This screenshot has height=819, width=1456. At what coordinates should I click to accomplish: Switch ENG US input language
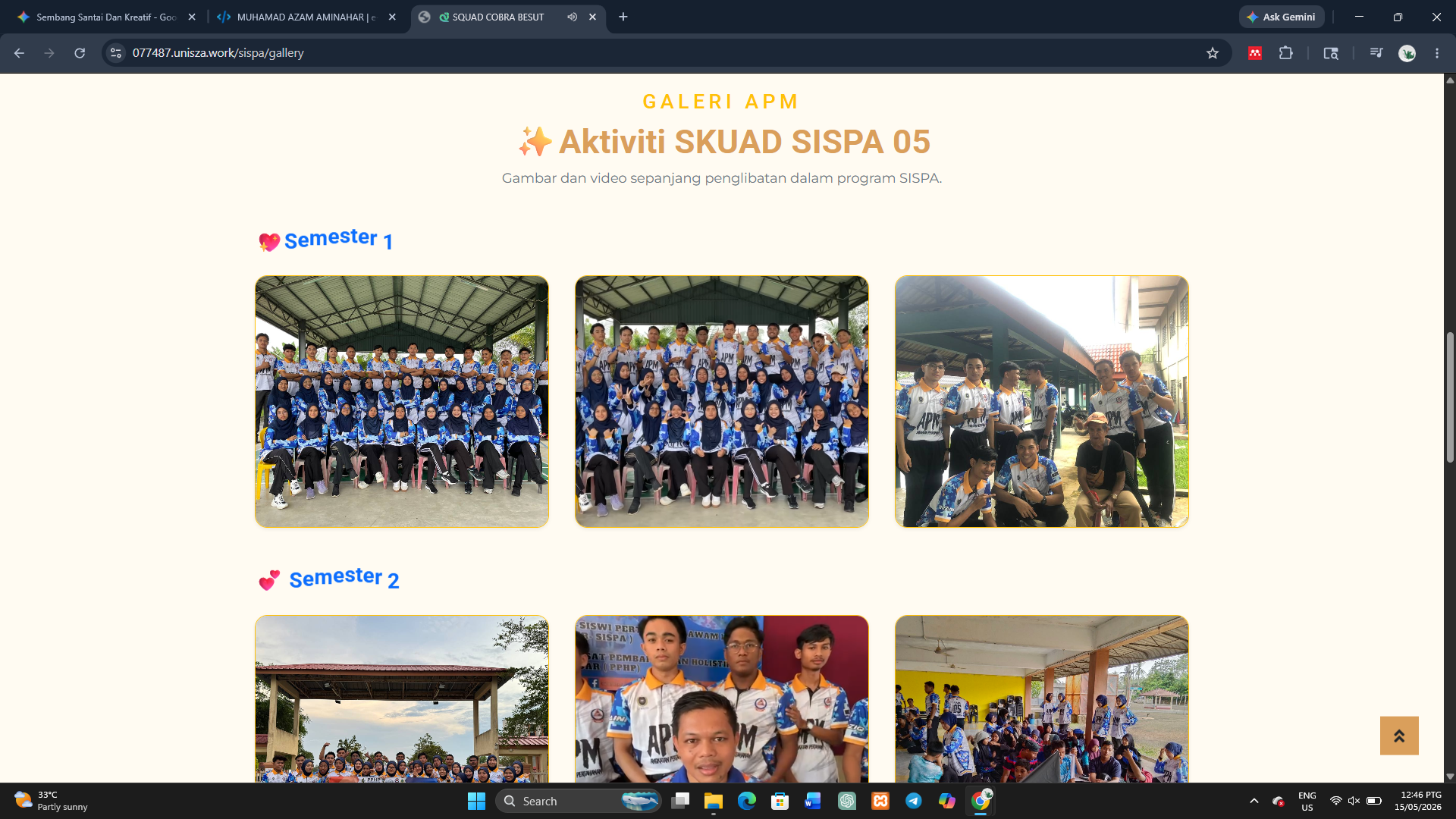1307,801
